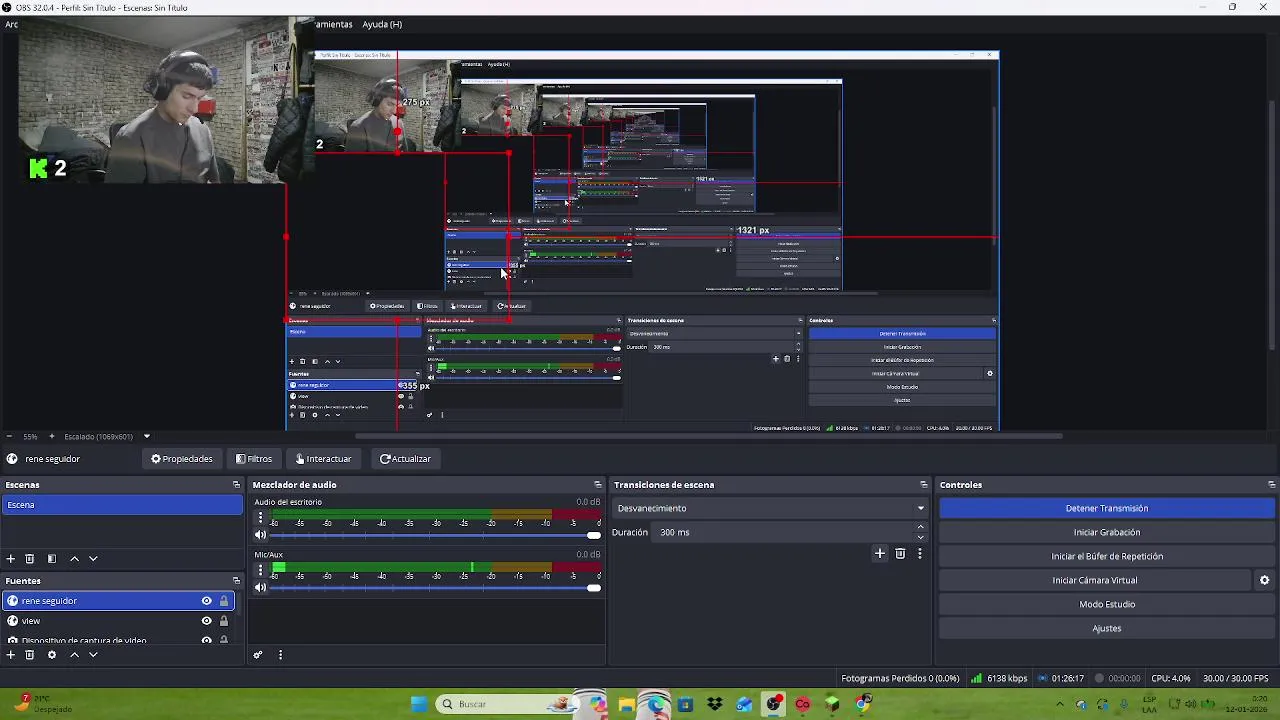The image size is (1280, 720).
Task: Zoom in preview with plus icon
Action: 52,436
